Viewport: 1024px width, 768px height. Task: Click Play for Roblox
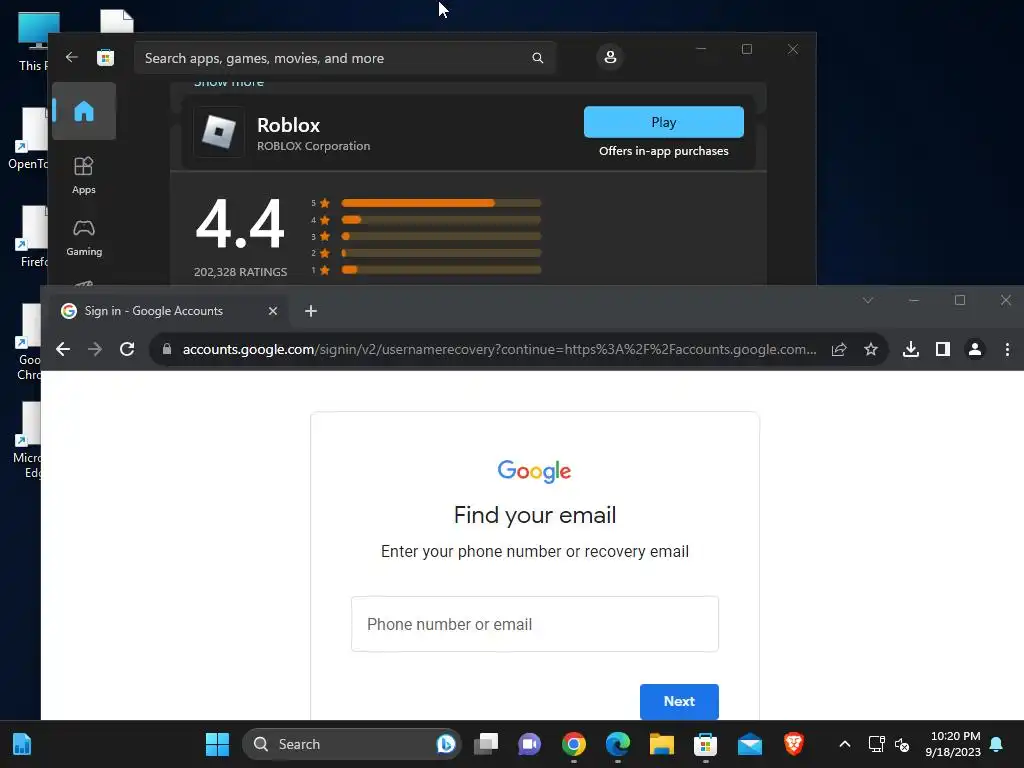tap(664, 122)
